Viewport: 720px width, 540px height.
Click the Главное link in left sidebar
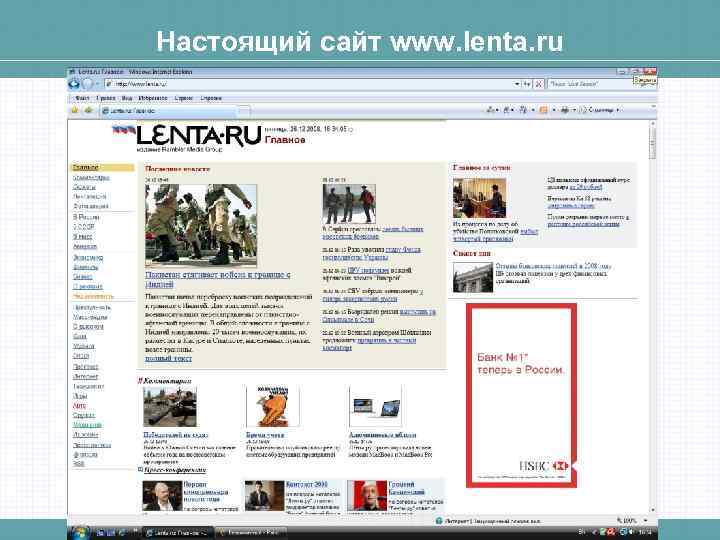[85, 168]
